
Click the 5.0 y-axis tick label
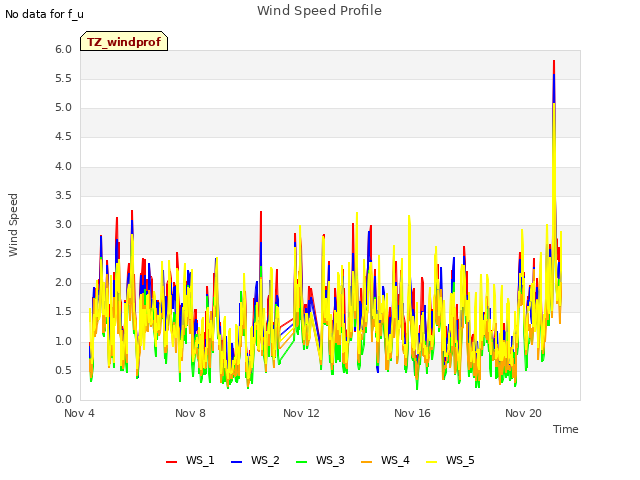pos(63,108)
